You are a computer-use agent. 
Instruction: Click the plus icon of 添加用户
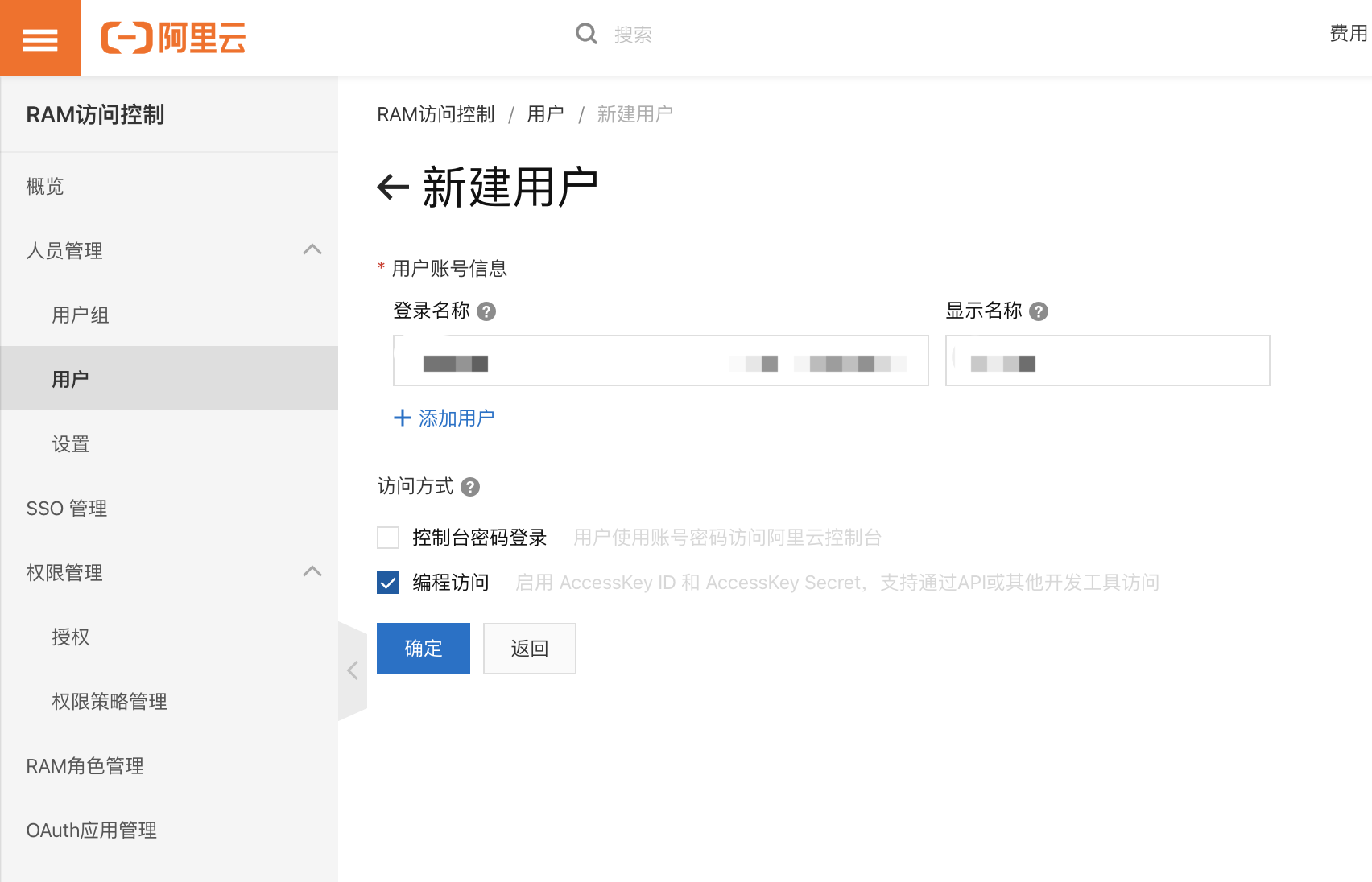pyautogui.click(x=402, y=418)
